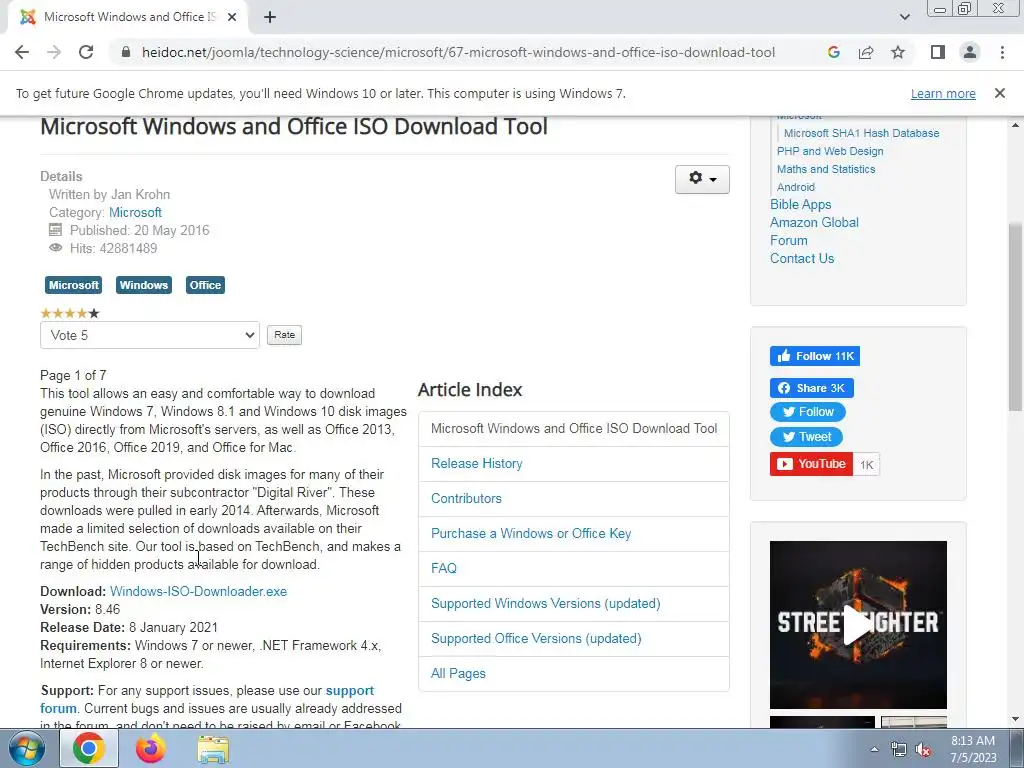Click the muted volume tray icon
Screen dimensions: 1024x768
(x=923, y=750)
